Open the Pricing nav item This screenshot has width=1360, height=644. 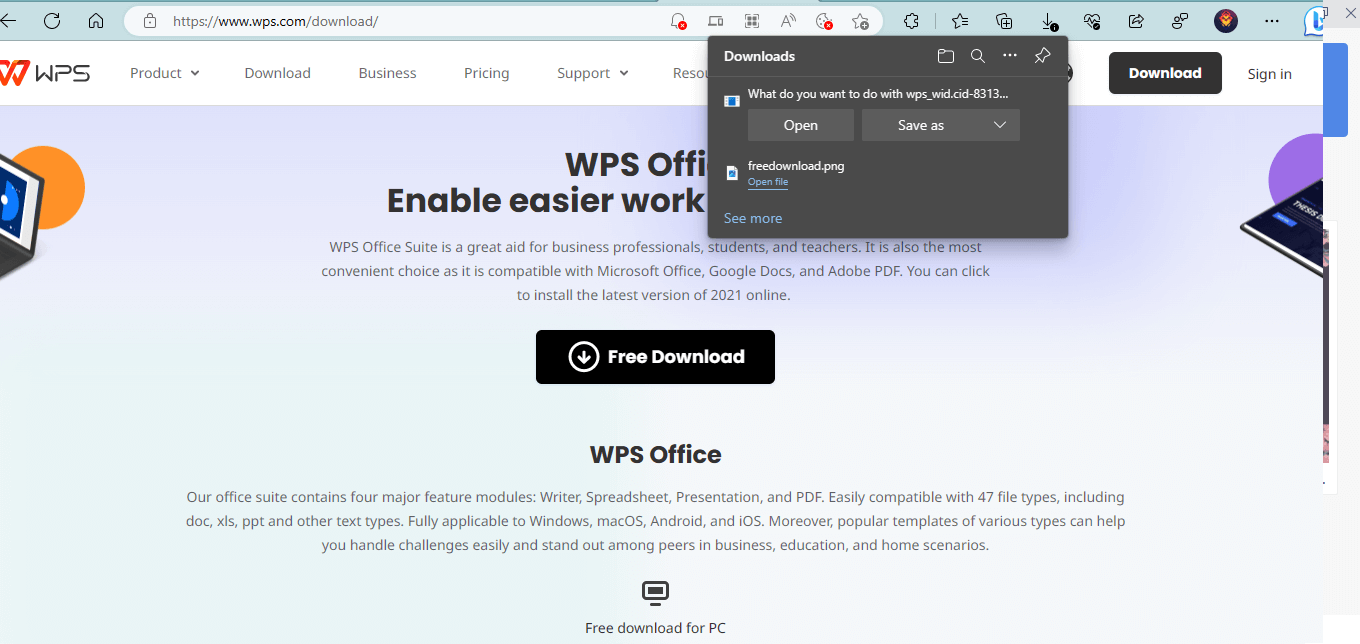487,73
